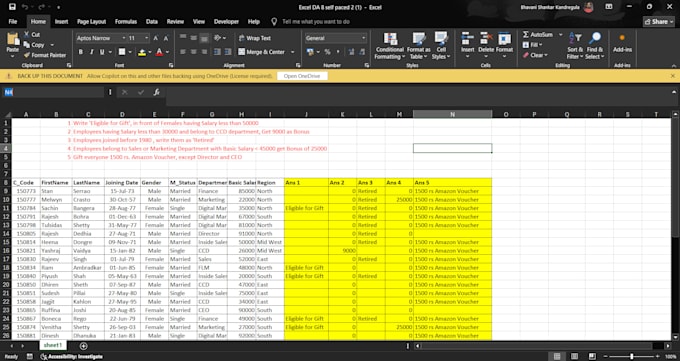Open the Aptos Narrow font name dropdown
Image resolution: width=680 pixels, height=361 pixels.
(123, 38)
